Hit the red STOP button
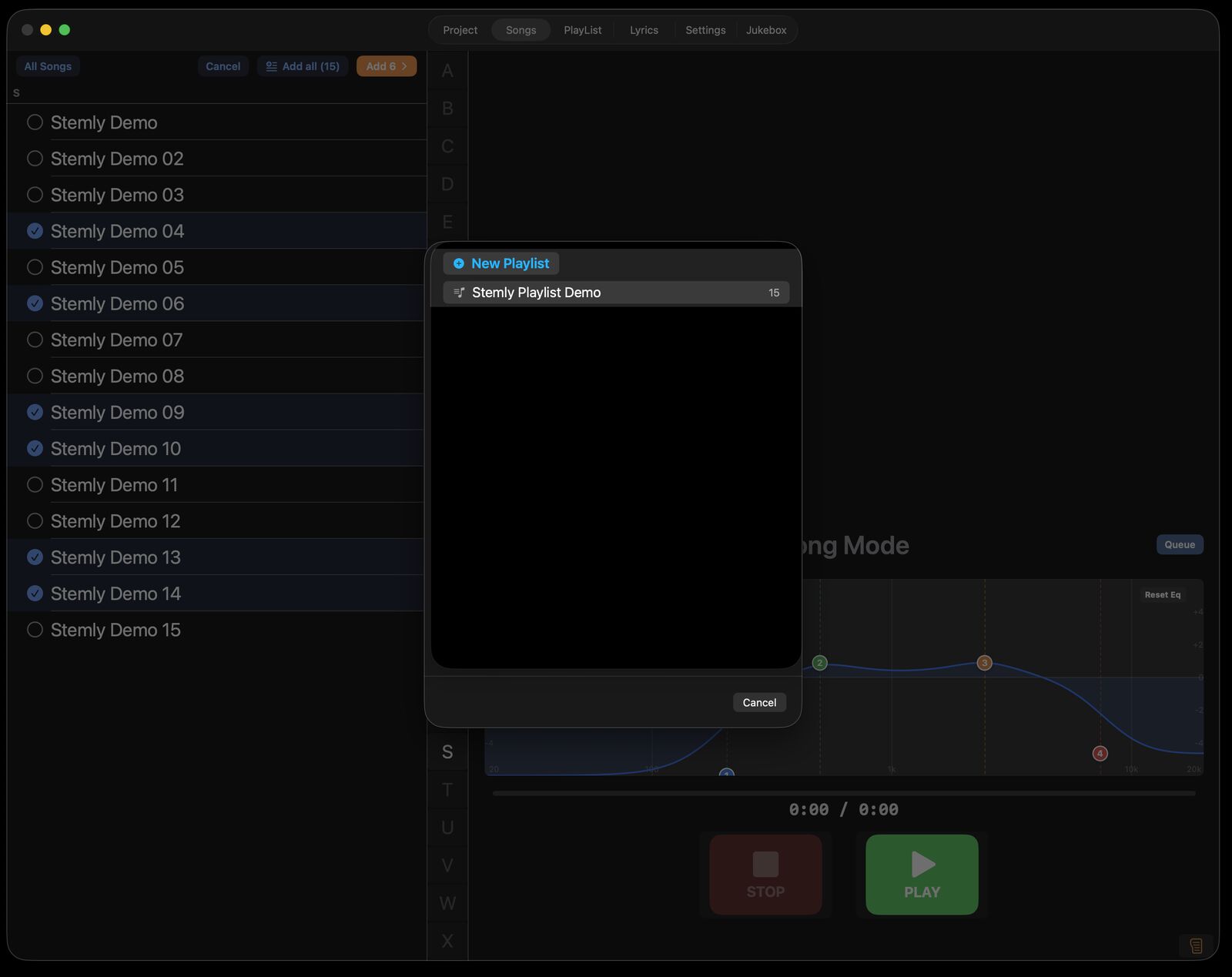 [765, 875]
